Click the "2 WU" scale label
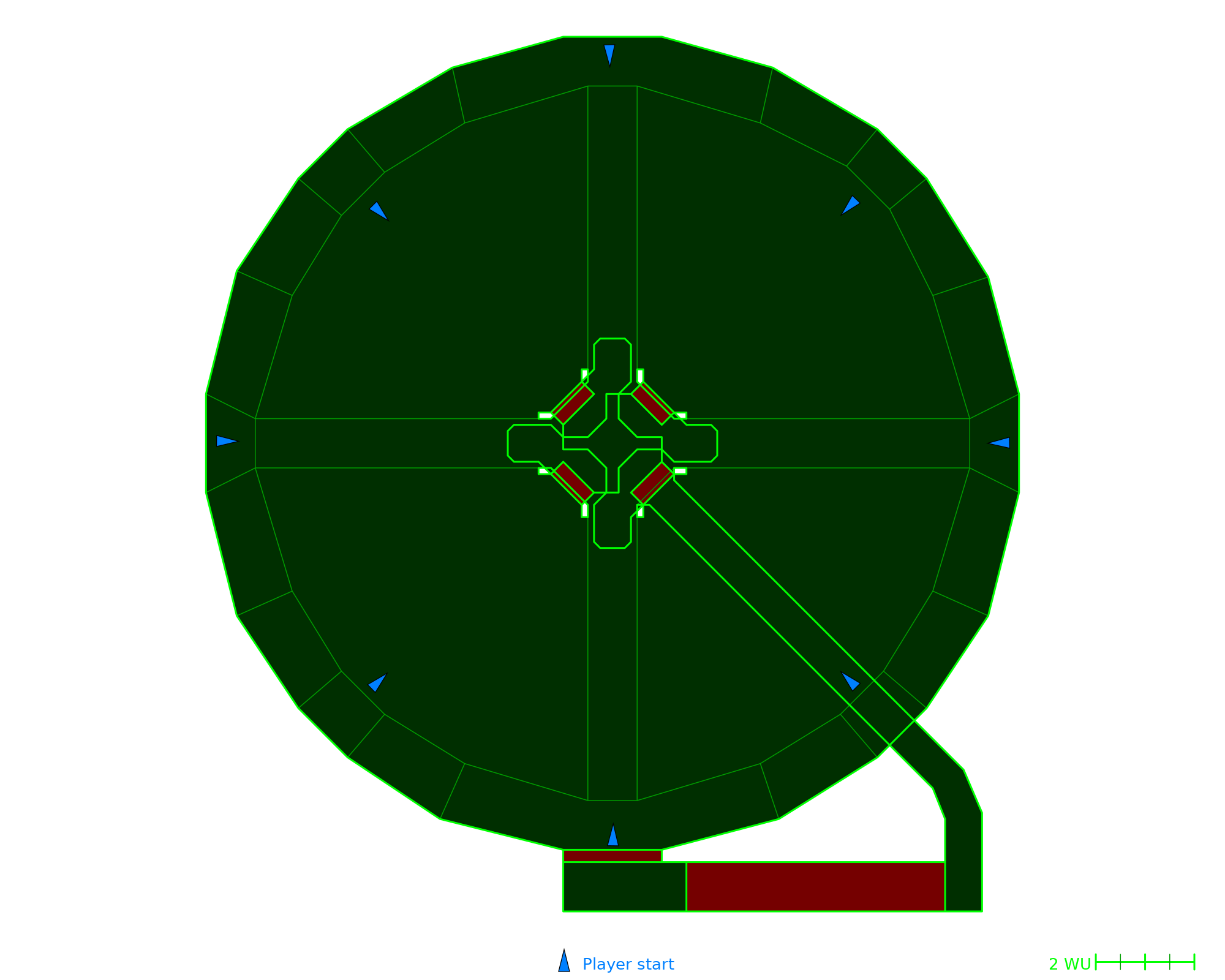 tap(1069, 964)
